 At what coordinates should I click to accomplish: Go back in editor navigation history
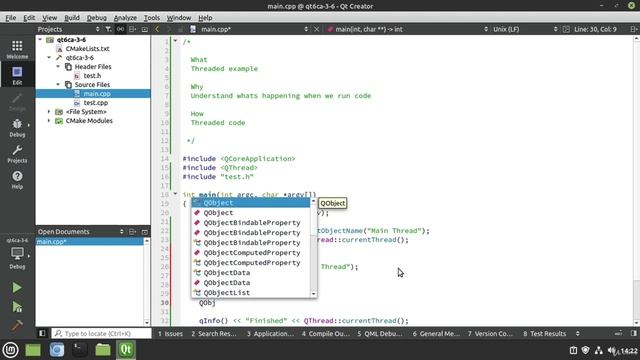tap(157, 29)
